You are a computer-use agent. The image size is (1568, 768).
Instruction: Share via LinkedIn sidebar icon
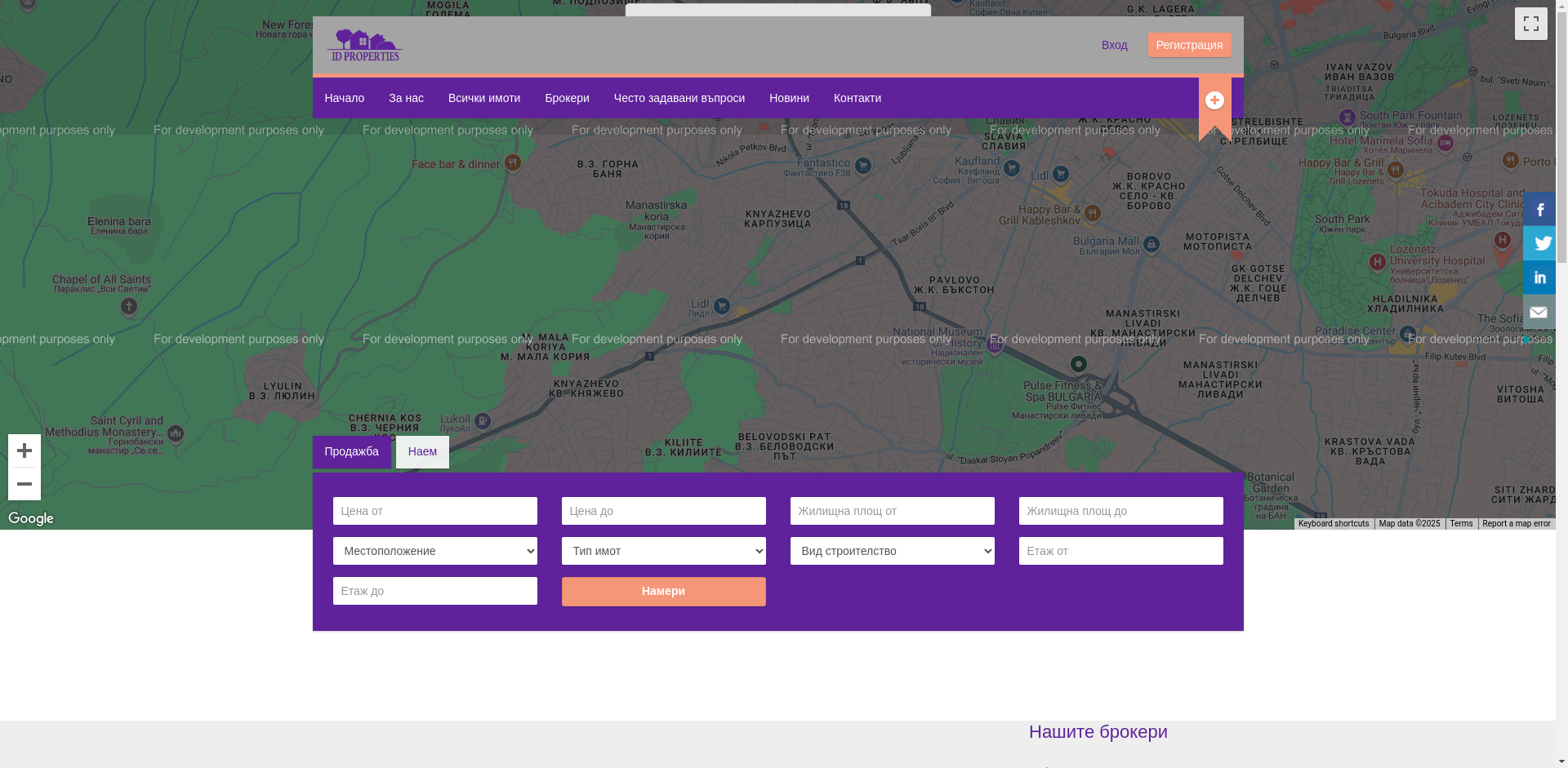(1539, 277)
